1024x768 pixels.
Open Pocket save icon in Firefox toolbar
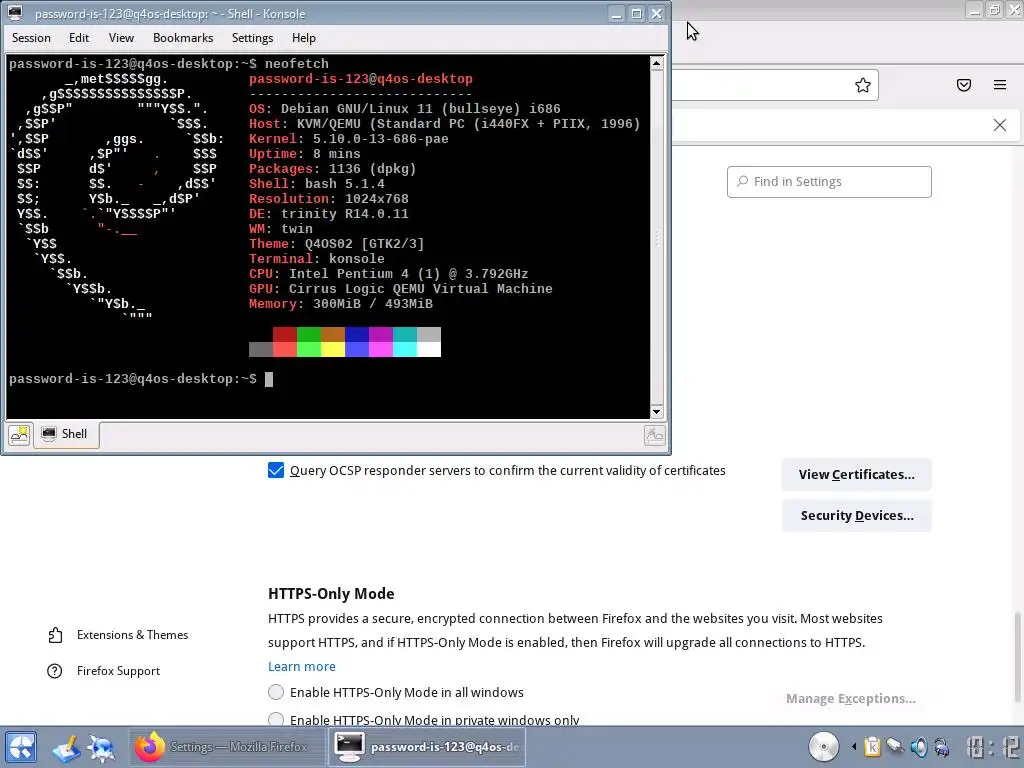[x=964, y=85]
